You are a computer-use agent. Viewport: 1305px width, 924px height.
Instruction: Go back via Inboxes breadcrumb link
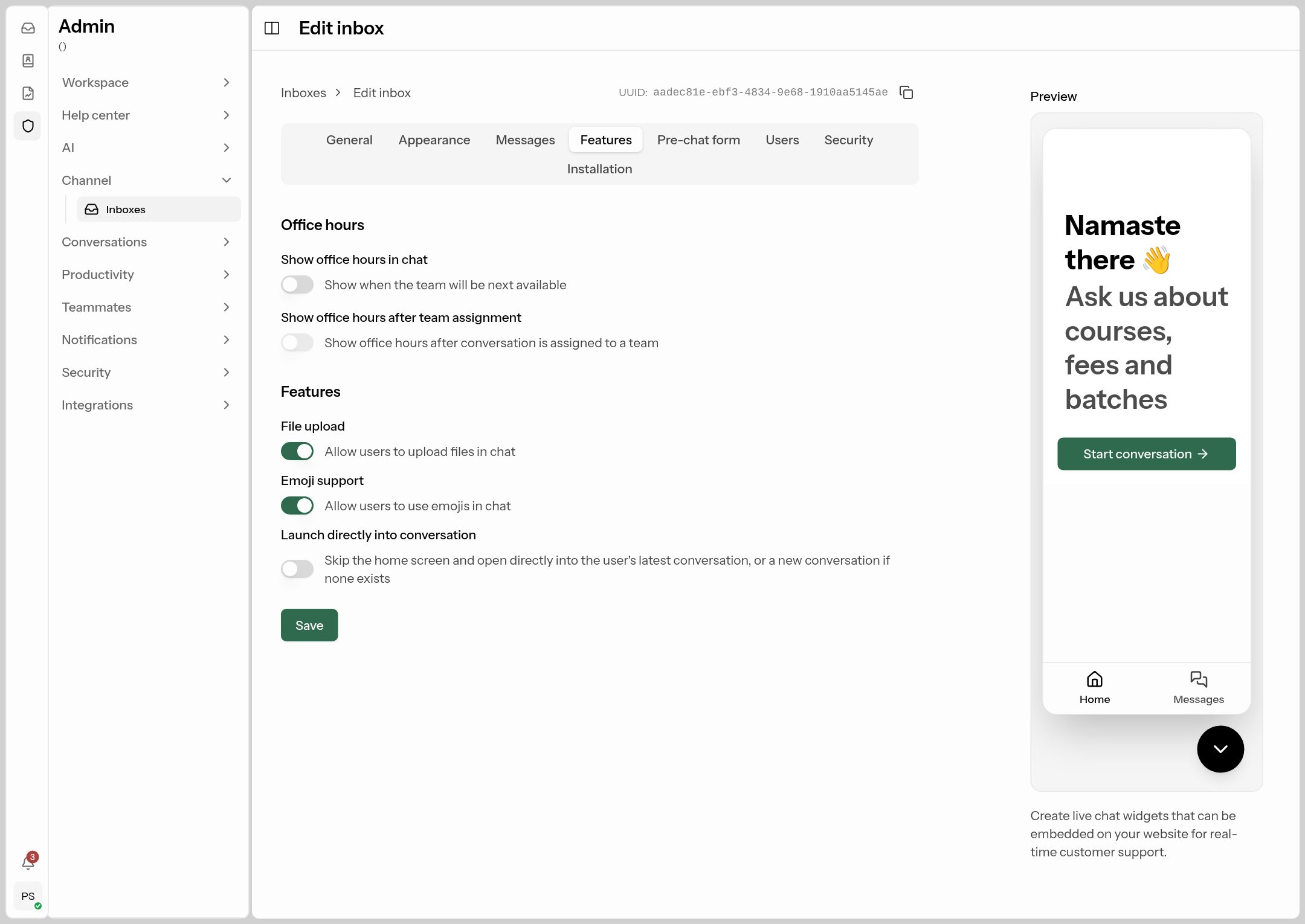(303, 92)
